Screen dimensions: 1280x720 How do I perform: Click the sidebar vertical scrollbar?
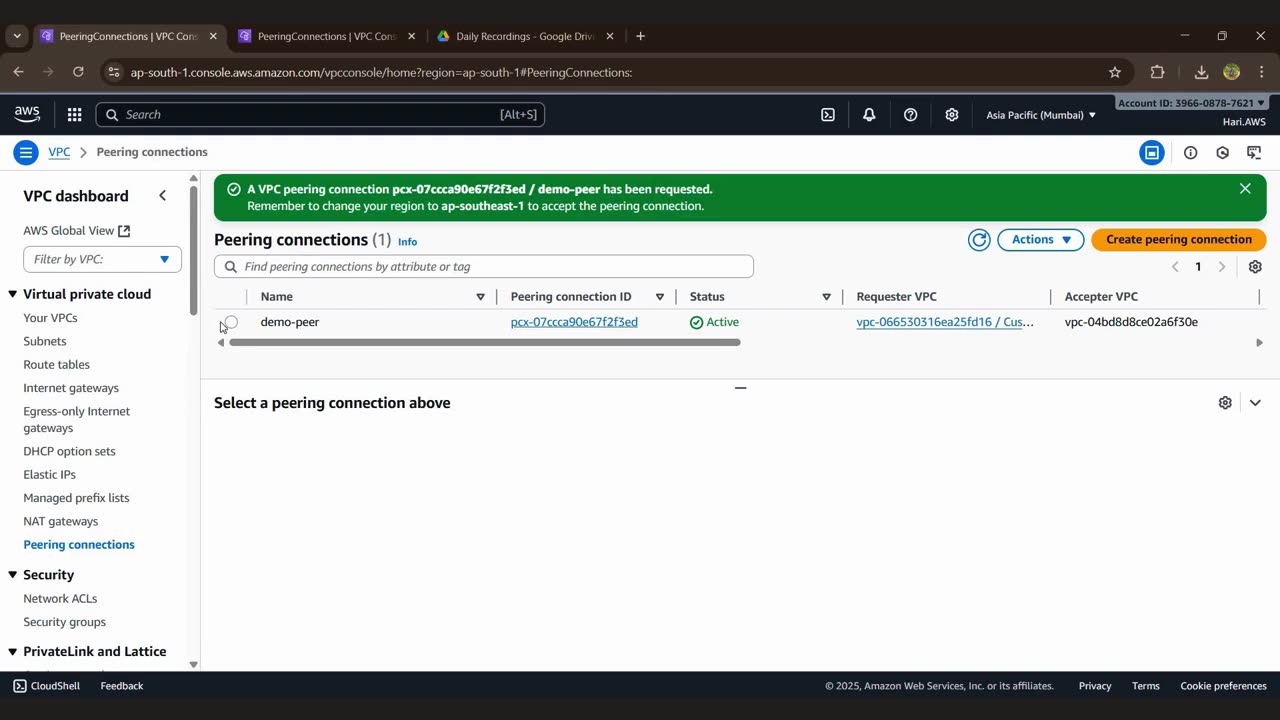pos(193,250)
